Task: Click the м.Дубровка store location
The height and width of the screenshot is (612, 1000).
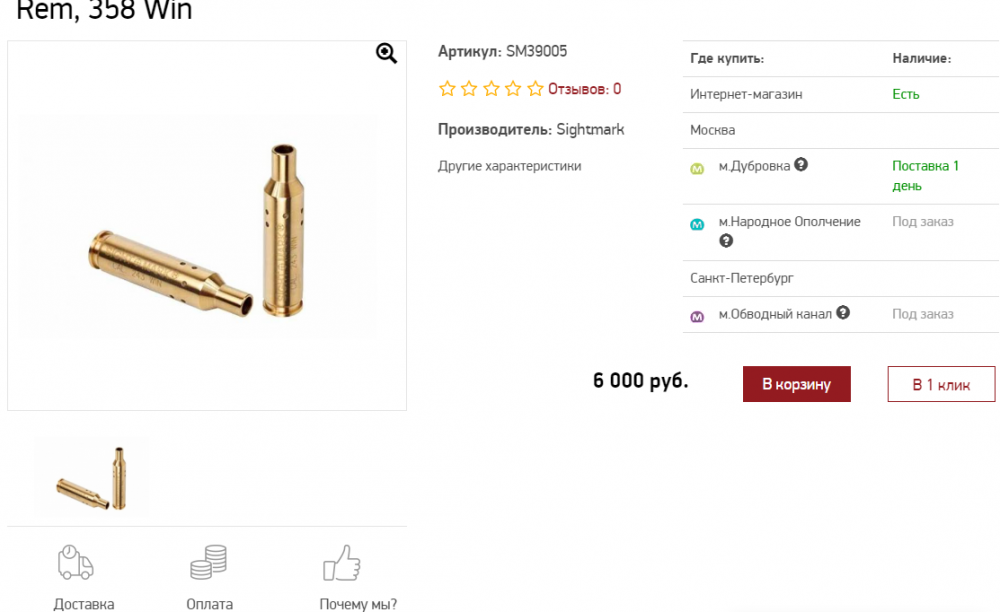Action: tap(754, 166)
